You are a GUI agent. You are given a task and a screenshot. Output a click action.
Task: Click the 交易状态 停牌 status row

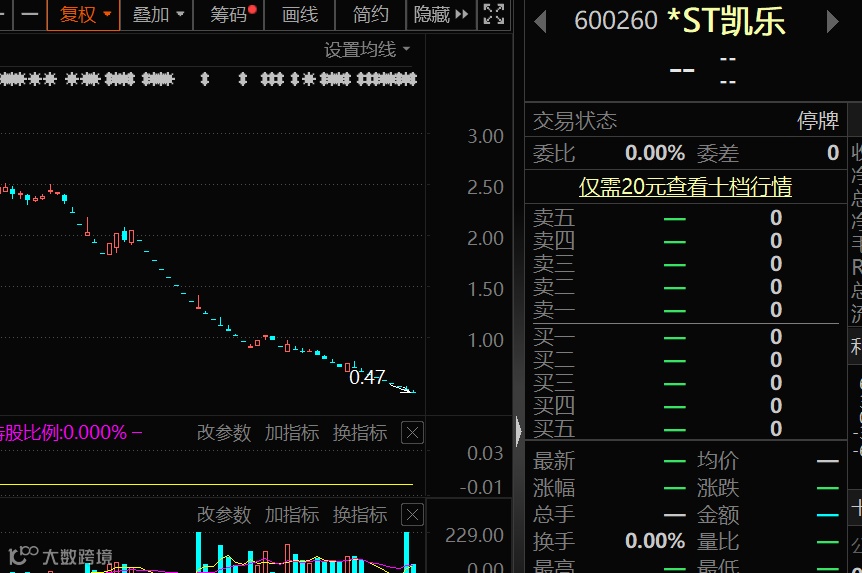click(x=686, y=120)
